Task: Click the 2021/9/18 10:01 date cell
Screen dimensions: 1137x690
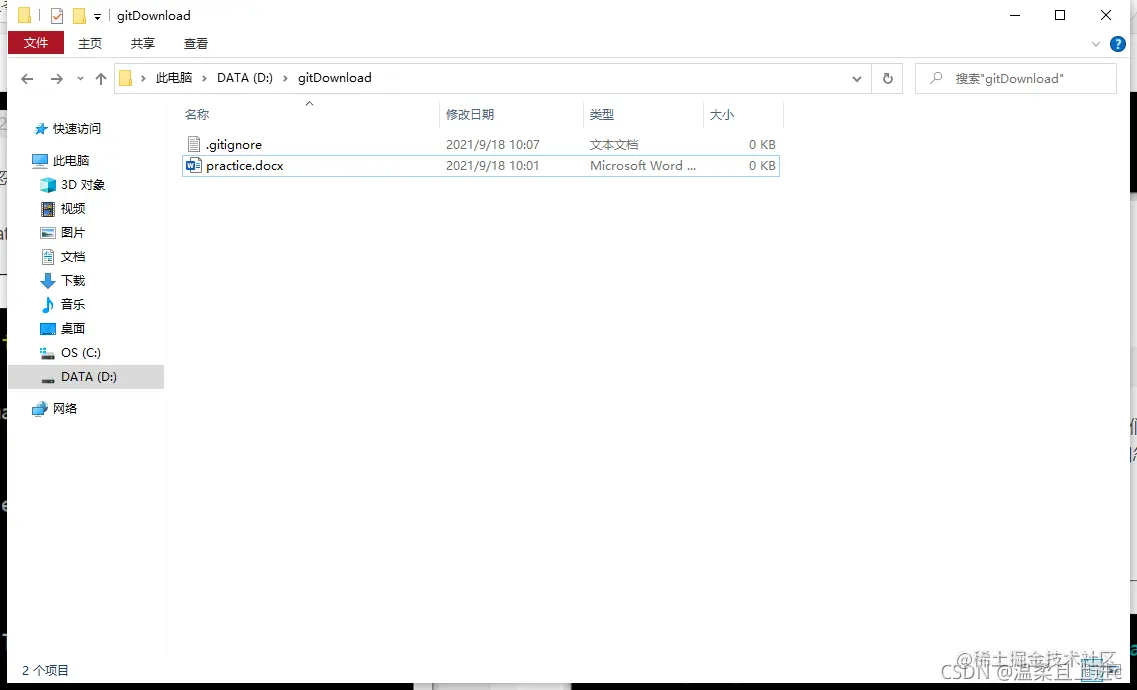Action: click(x=492, y=166)
